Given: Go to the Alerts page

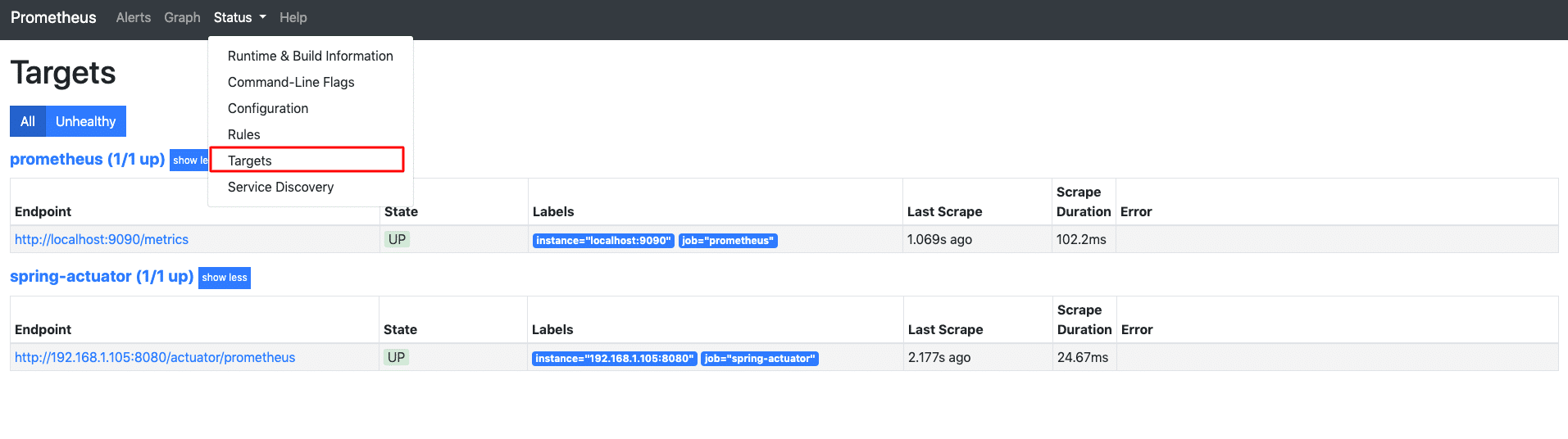Looking at the screenshot, I should click(134, 17).
